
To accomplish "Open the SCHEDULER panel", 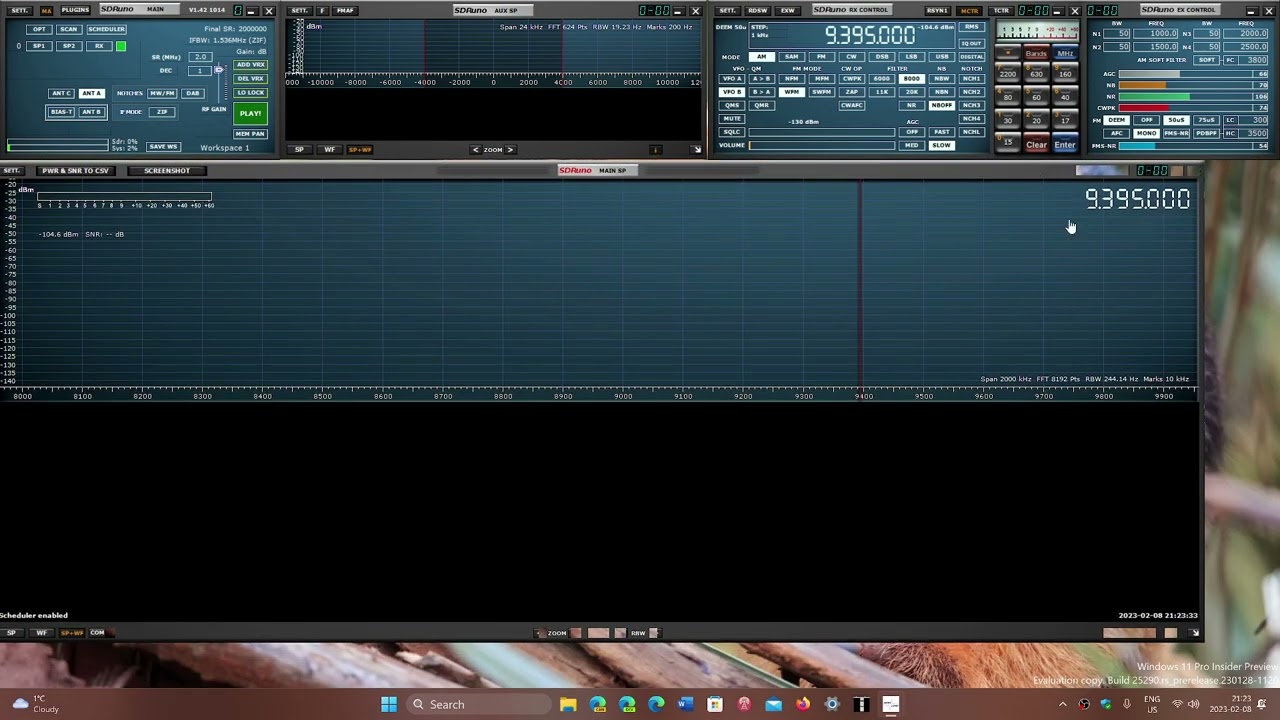I will (x=106, y=29).
